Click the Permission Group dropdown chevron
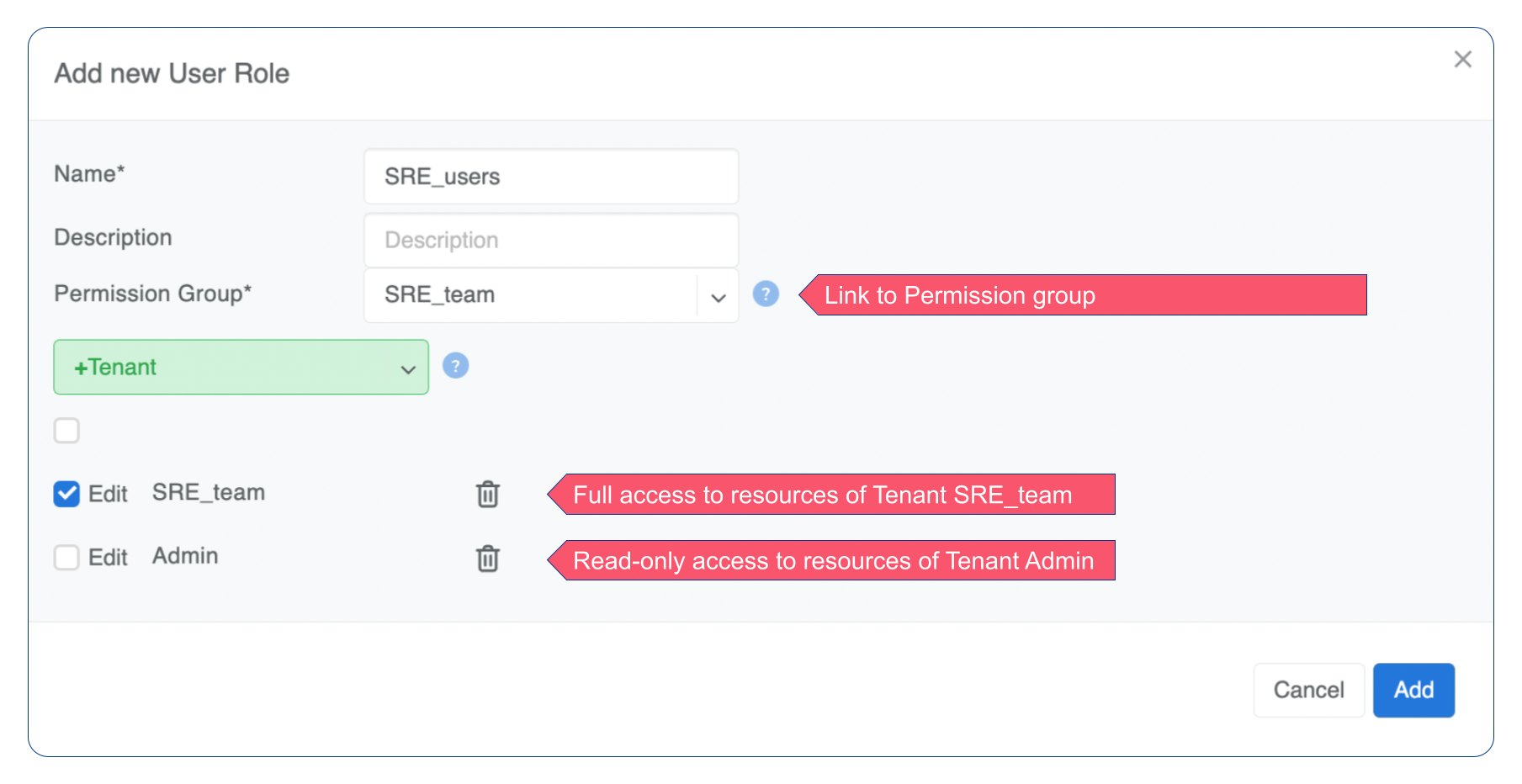This screenshot has height=784, width=1522. coord(717,296)
